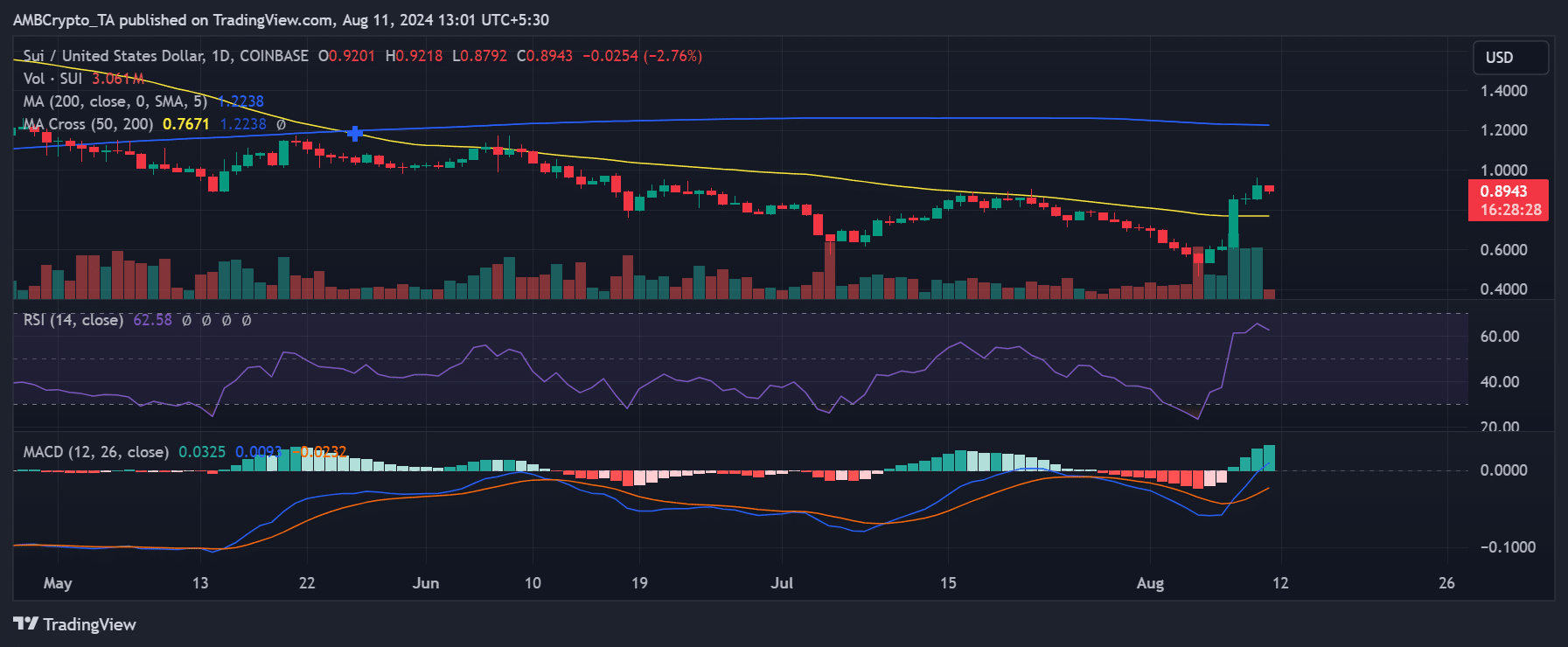
Task: Click the 1.2000 price axis label
Action: coord(1504,130)
